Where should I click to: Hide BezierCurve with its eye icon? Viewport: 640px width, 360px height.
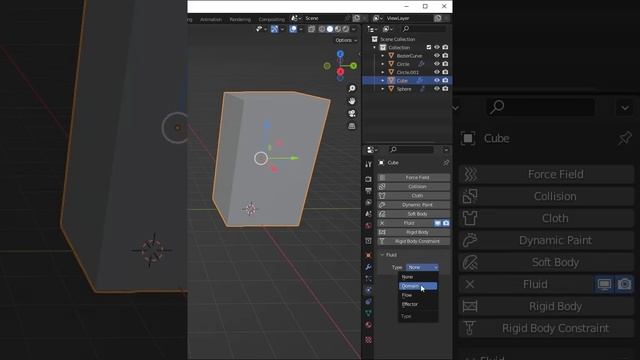[437, 56]
